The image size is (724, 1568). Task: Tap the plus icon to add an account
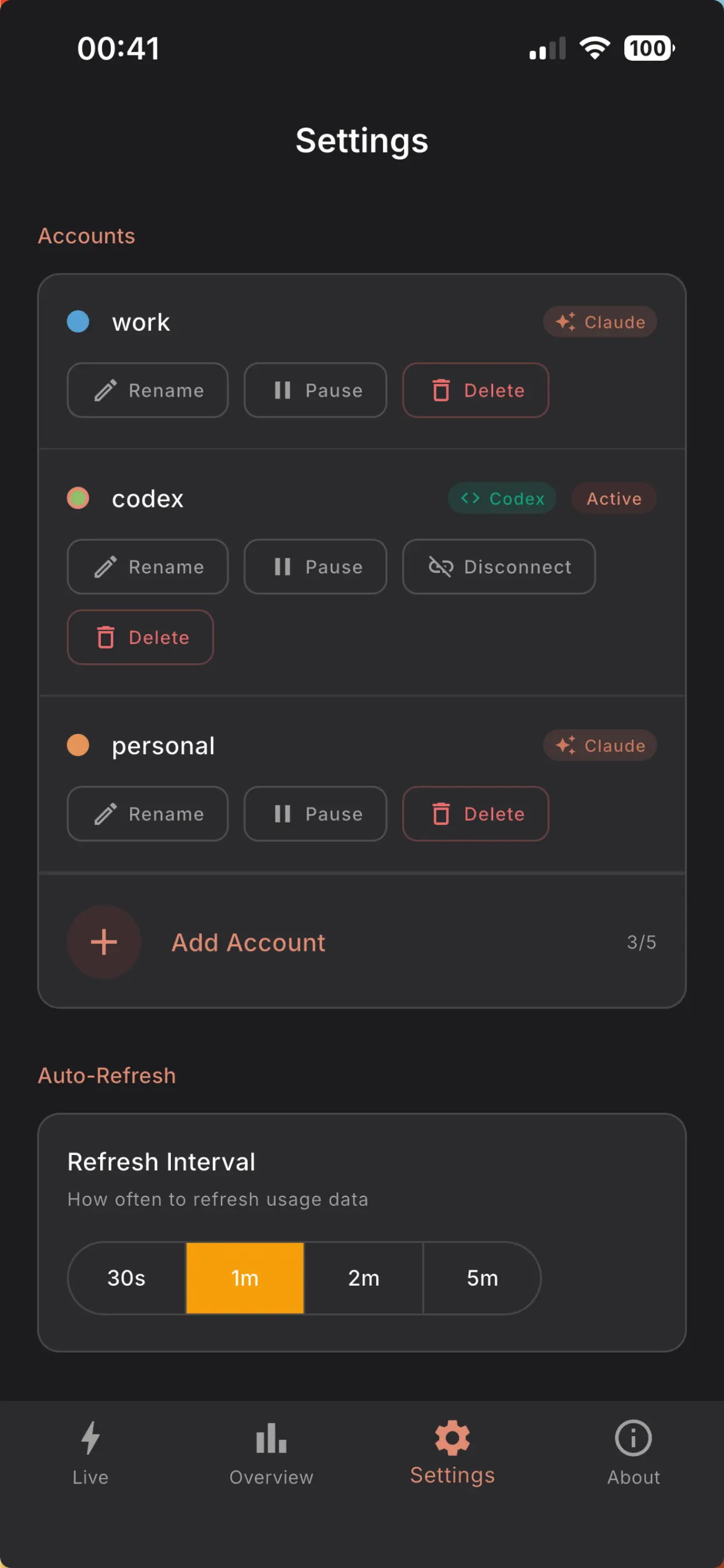click(x=103, y=942)
